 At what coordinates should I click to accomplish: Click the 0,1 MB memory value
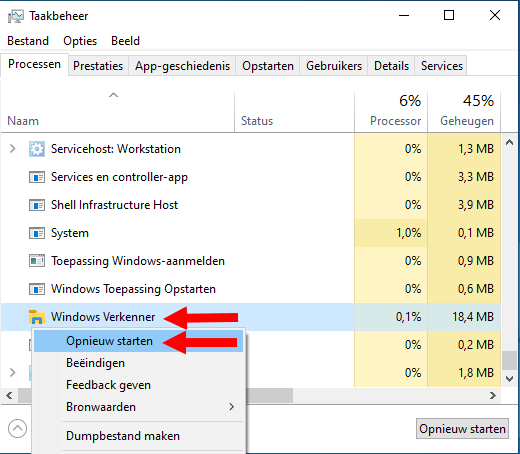[476, 233]
